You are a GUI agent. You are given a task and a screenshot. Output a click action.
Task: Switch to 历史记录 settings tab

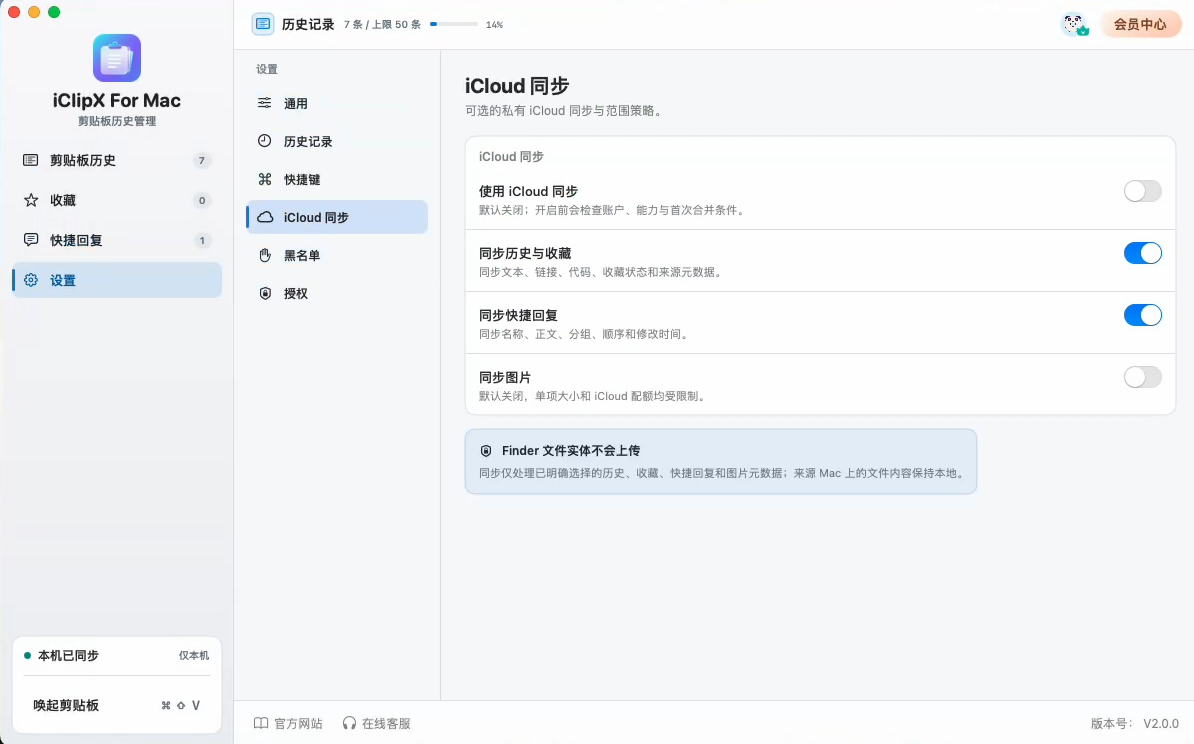337,141
